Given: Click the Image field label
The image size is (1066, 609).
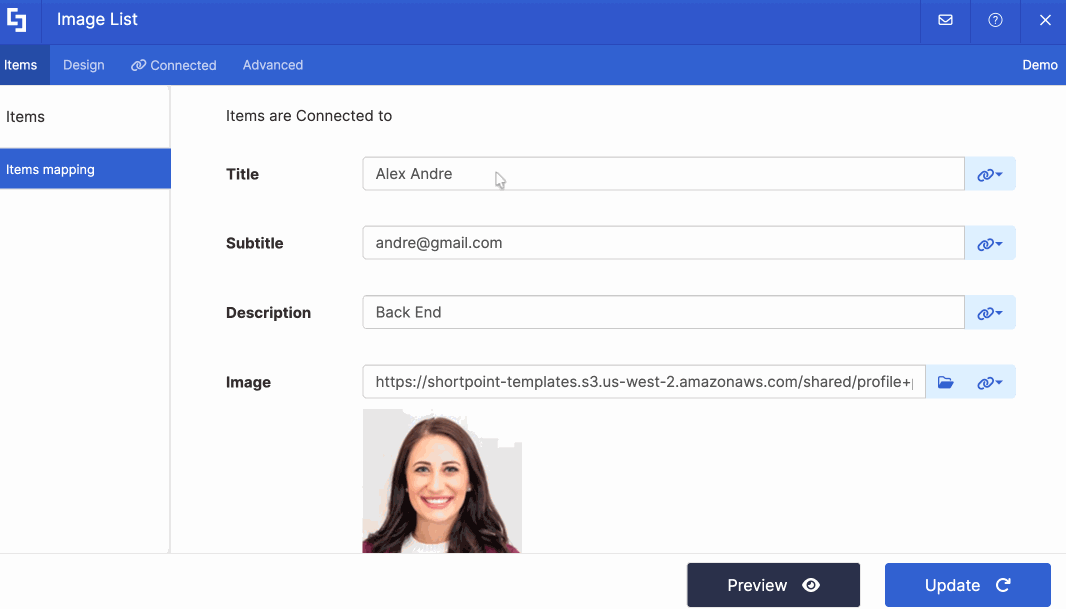Looking at the screenshot, I should pos(248,383).
